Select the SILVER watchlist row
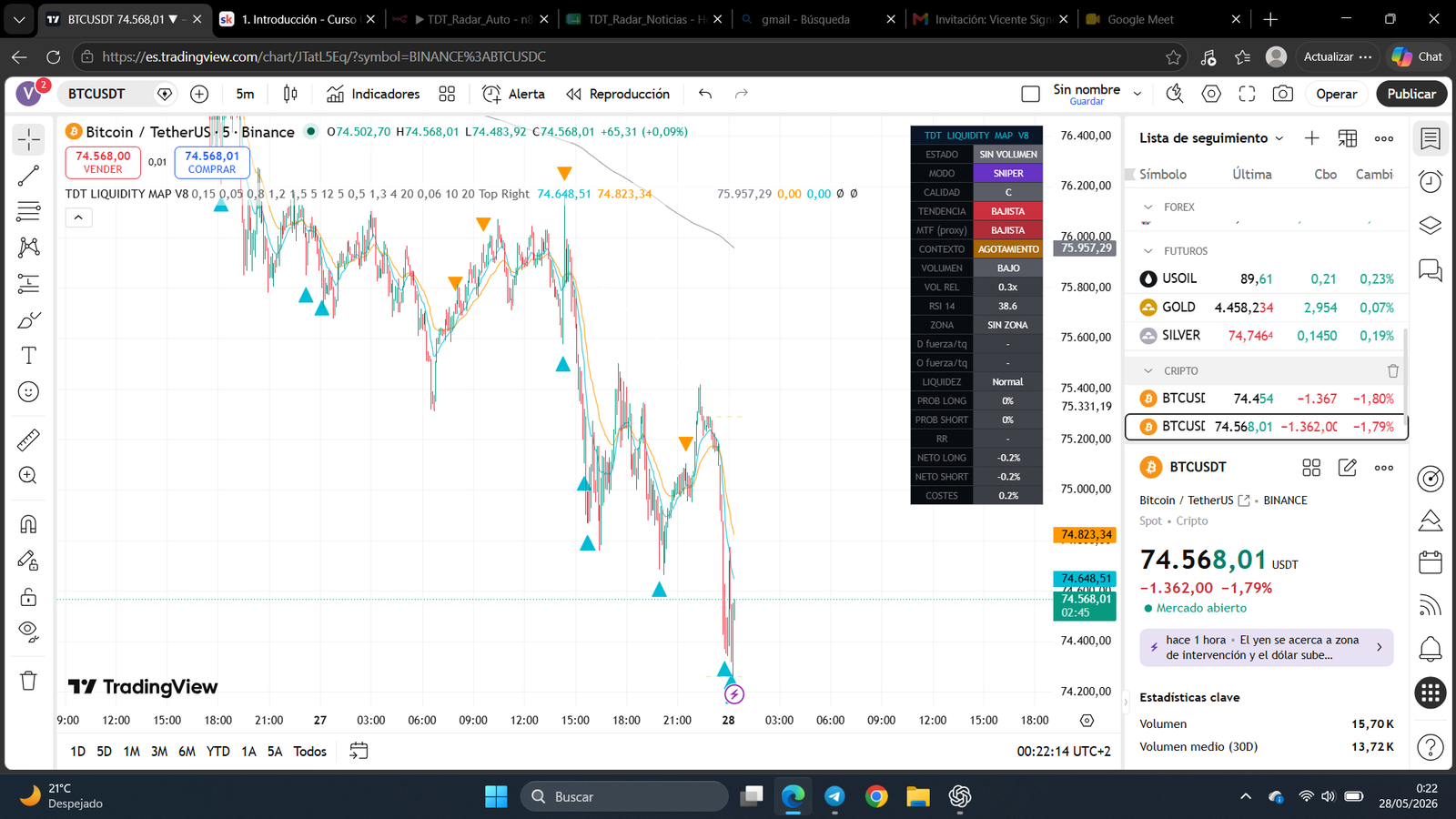 coord(1266,336)
